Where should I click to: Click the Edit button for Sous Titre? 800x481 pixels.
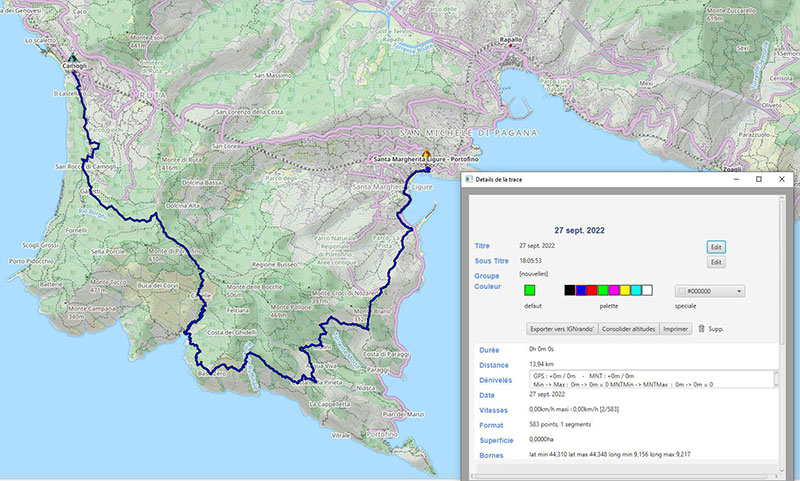click(x=716, y=262)
